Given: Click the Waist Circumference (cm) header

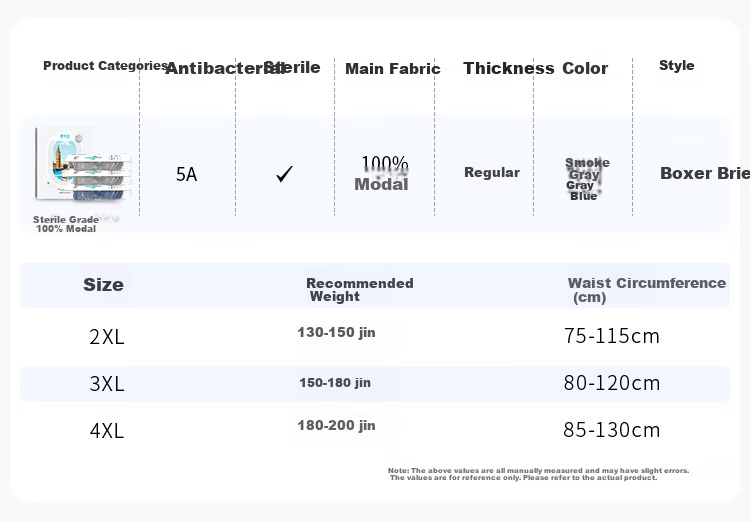Looking at the screenshot, I should tap(647, 290).
